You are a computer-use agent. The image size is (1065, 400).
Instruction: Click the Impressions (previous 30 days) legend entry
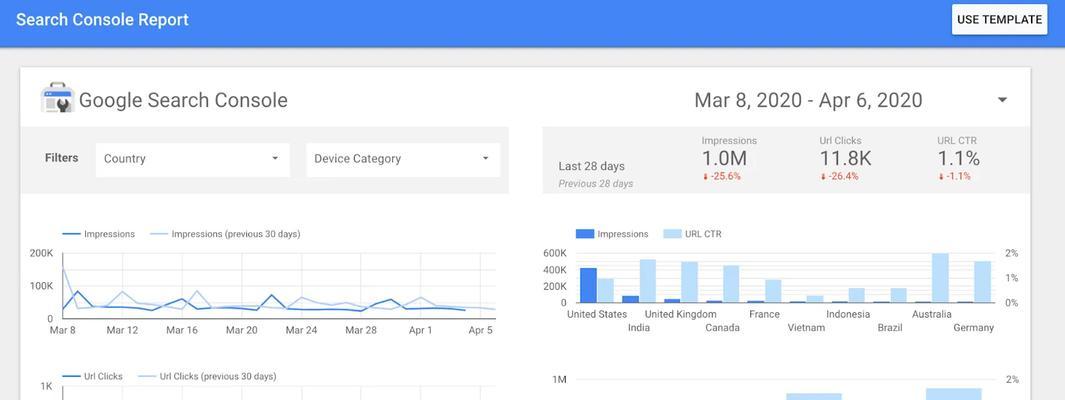coord(225,234)
